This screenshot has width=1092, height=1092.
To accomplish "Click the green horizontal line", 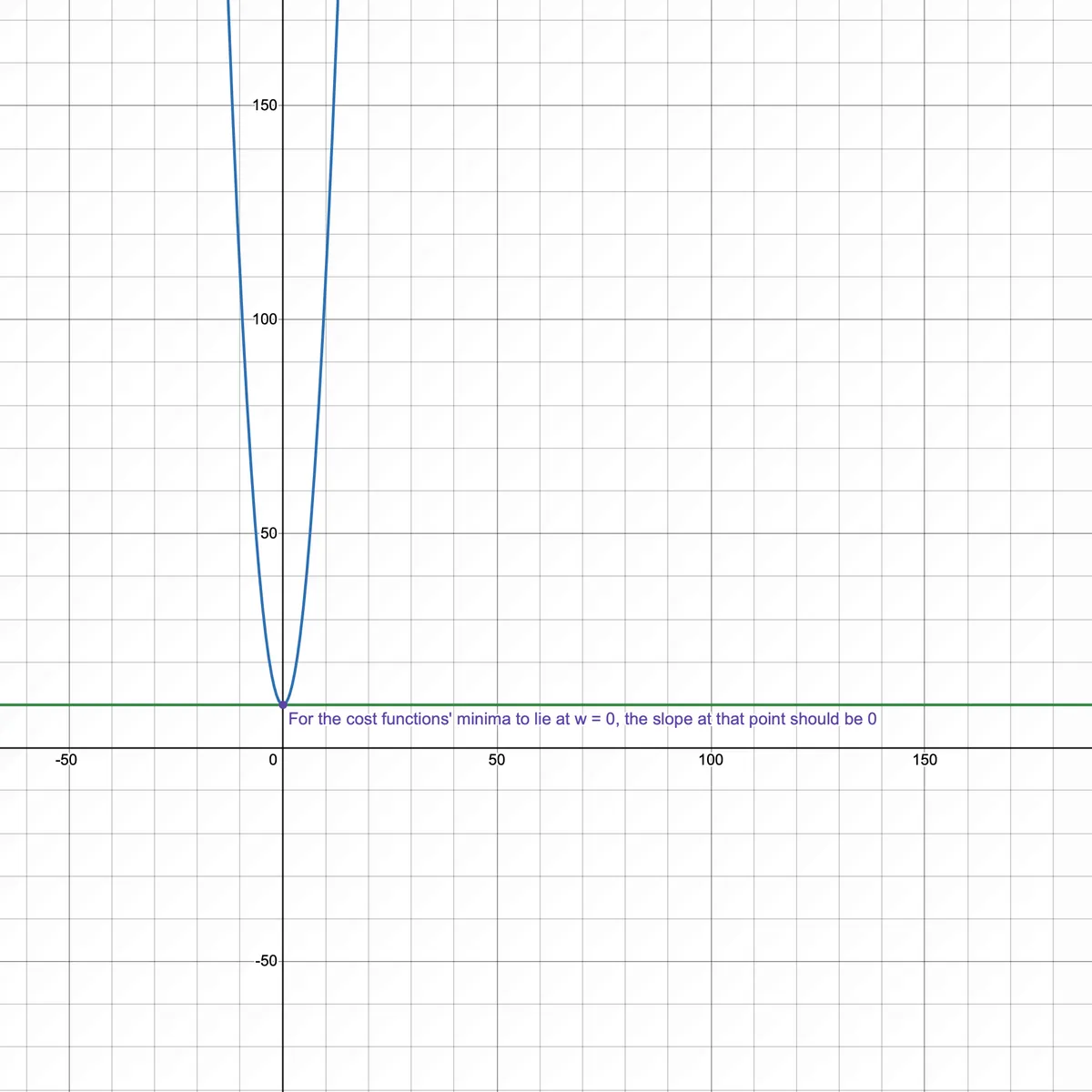I will [x=637, y=703].
